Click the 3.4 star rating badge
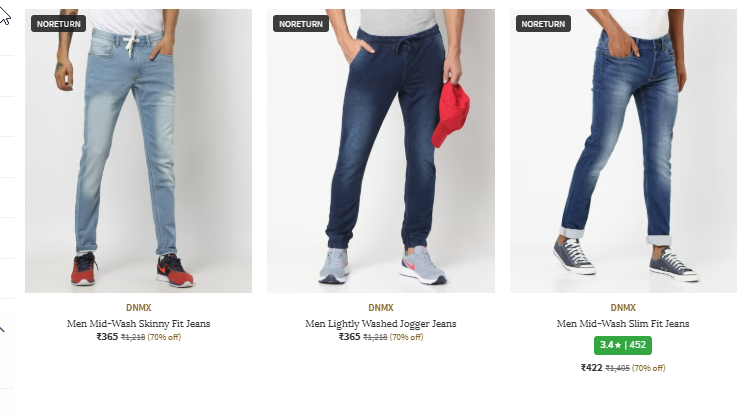 coord(623,345)
